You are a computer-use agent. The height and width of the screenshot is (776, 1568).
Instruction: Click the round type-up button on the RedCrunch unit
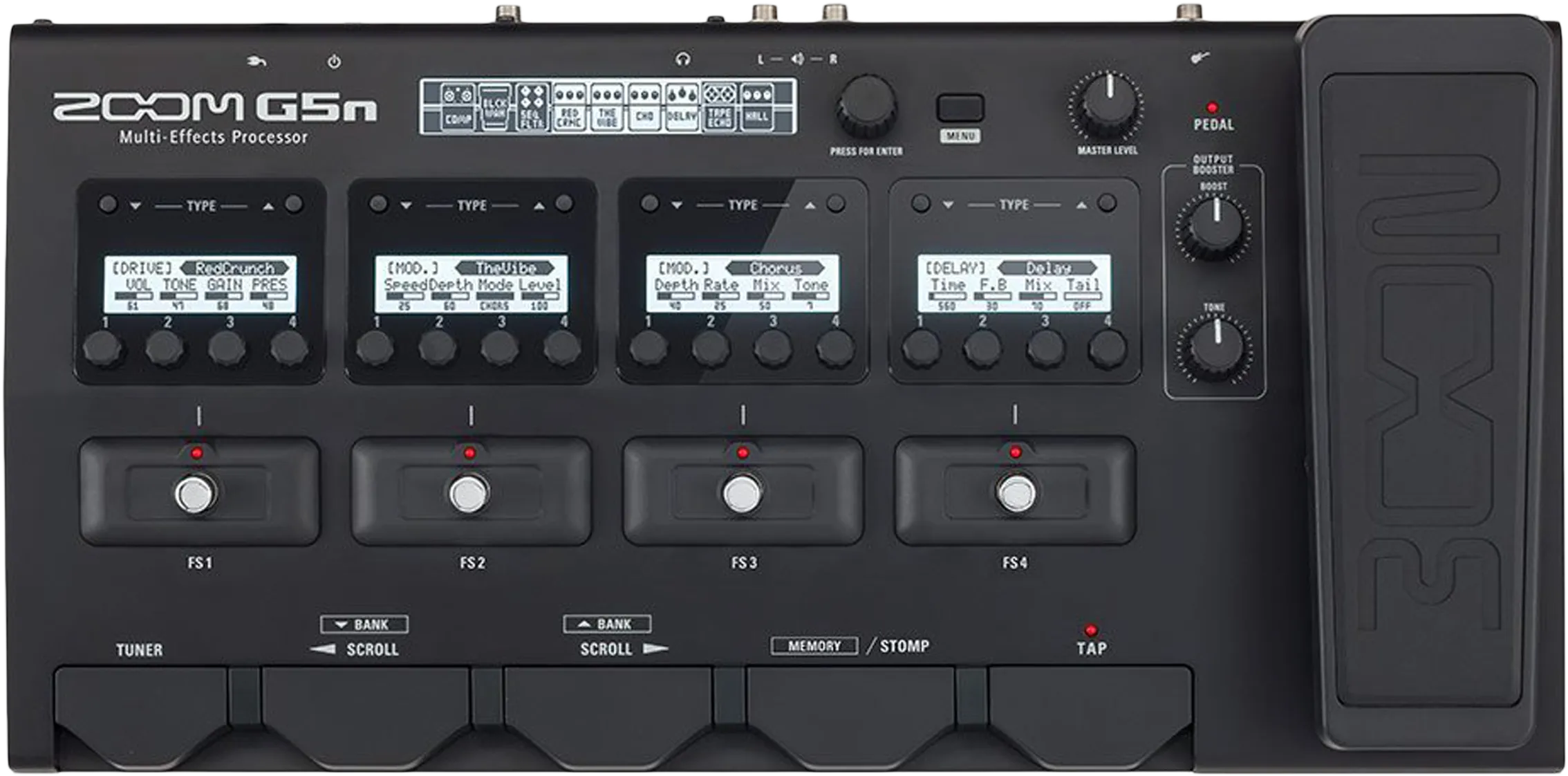(294, 204)
